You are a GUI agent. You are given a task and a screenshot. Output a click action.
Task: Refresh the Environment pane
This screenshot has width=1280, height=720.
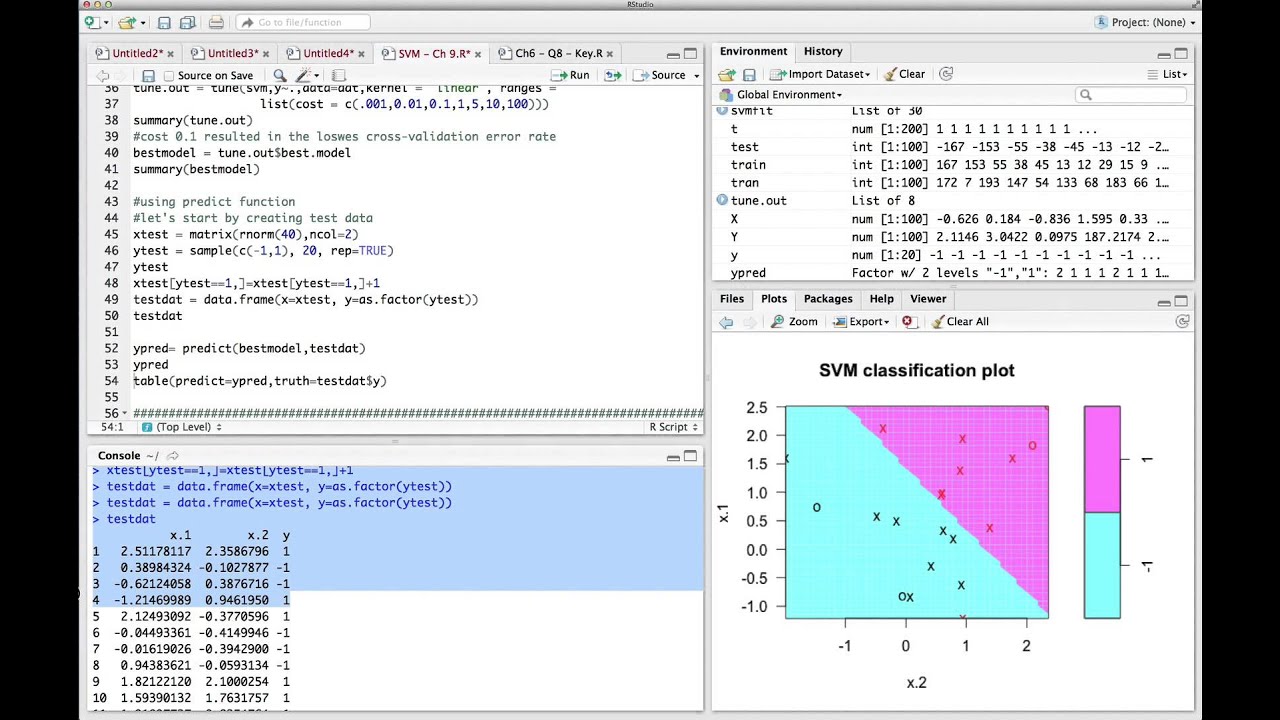pos(946,74)
